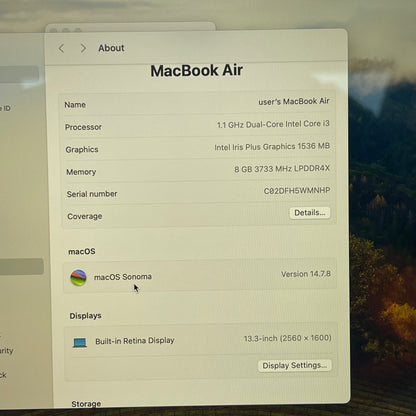This screenshot has height=416, width=416.
Task: Click the Built-in Retina Display laptop icon
Action: pyautogui.click(x=80, y=342)
